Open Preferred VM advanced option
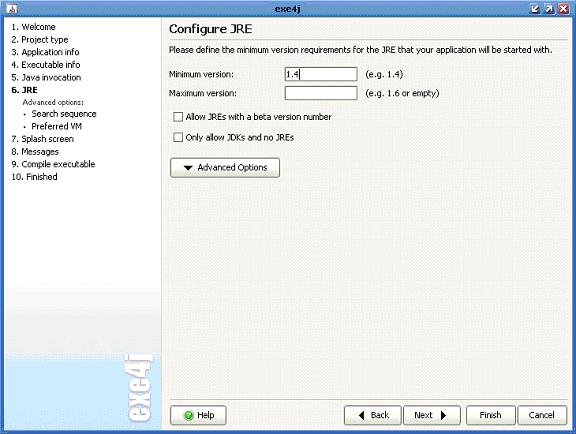 click(57, 126)
